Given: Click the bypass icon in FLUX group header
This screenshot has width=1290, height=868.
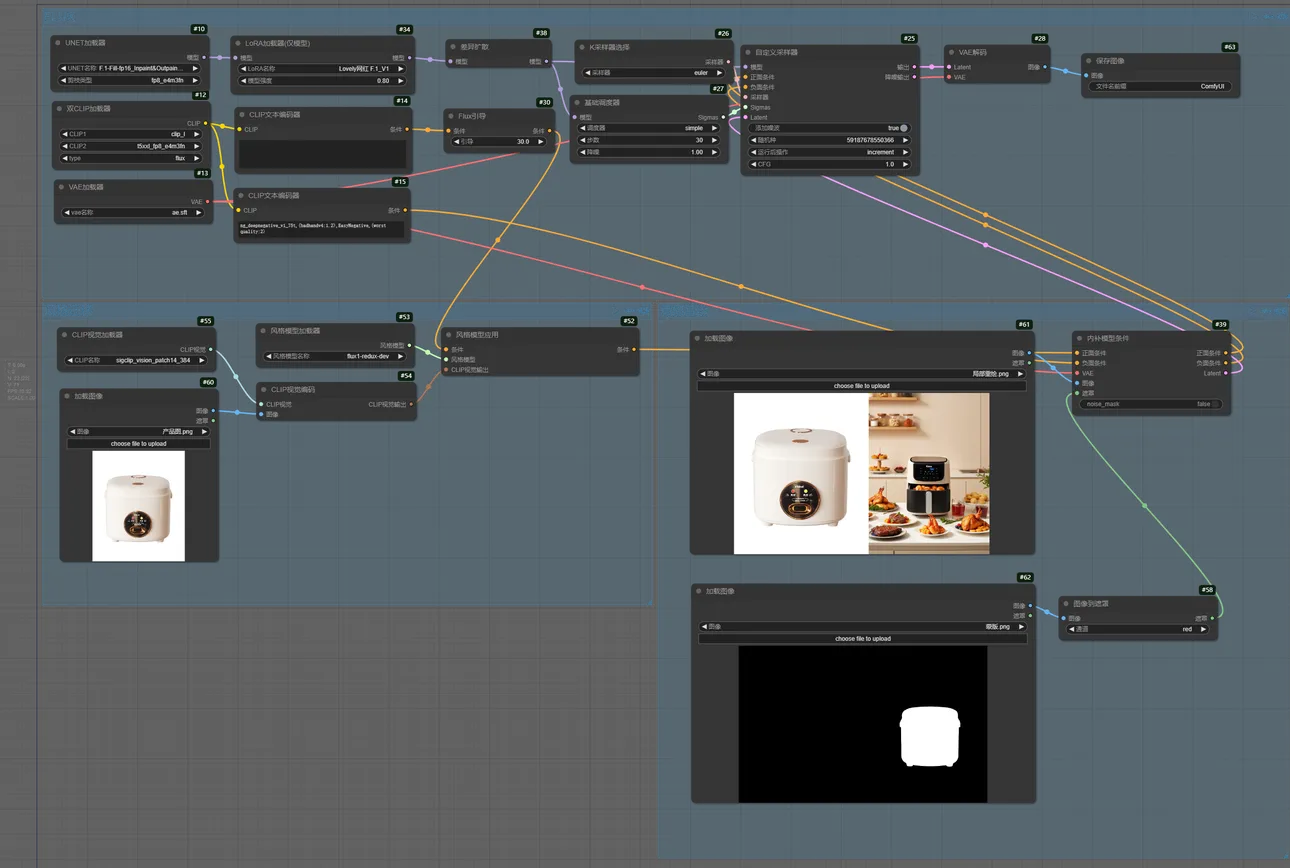Looking at the screenshot, I should [x=1268, y=17].
